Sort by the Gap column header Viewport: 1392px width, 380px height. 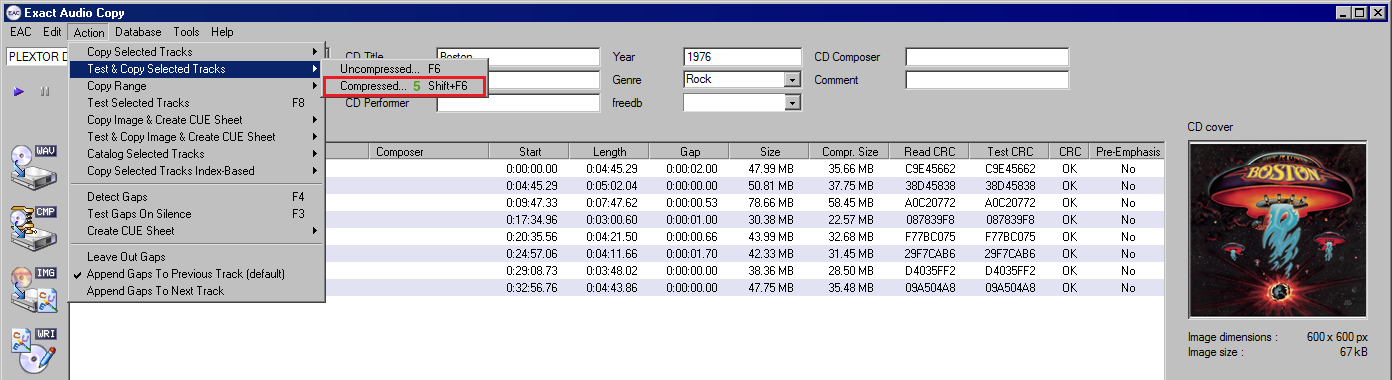(690, 152)
